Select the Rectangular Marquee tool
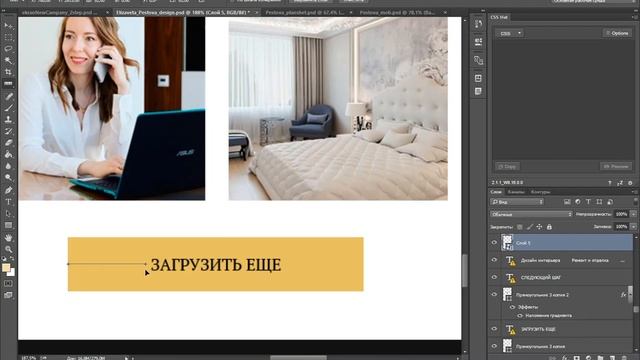This screenshot has width=640, height=360. click(x=8, y=37)
